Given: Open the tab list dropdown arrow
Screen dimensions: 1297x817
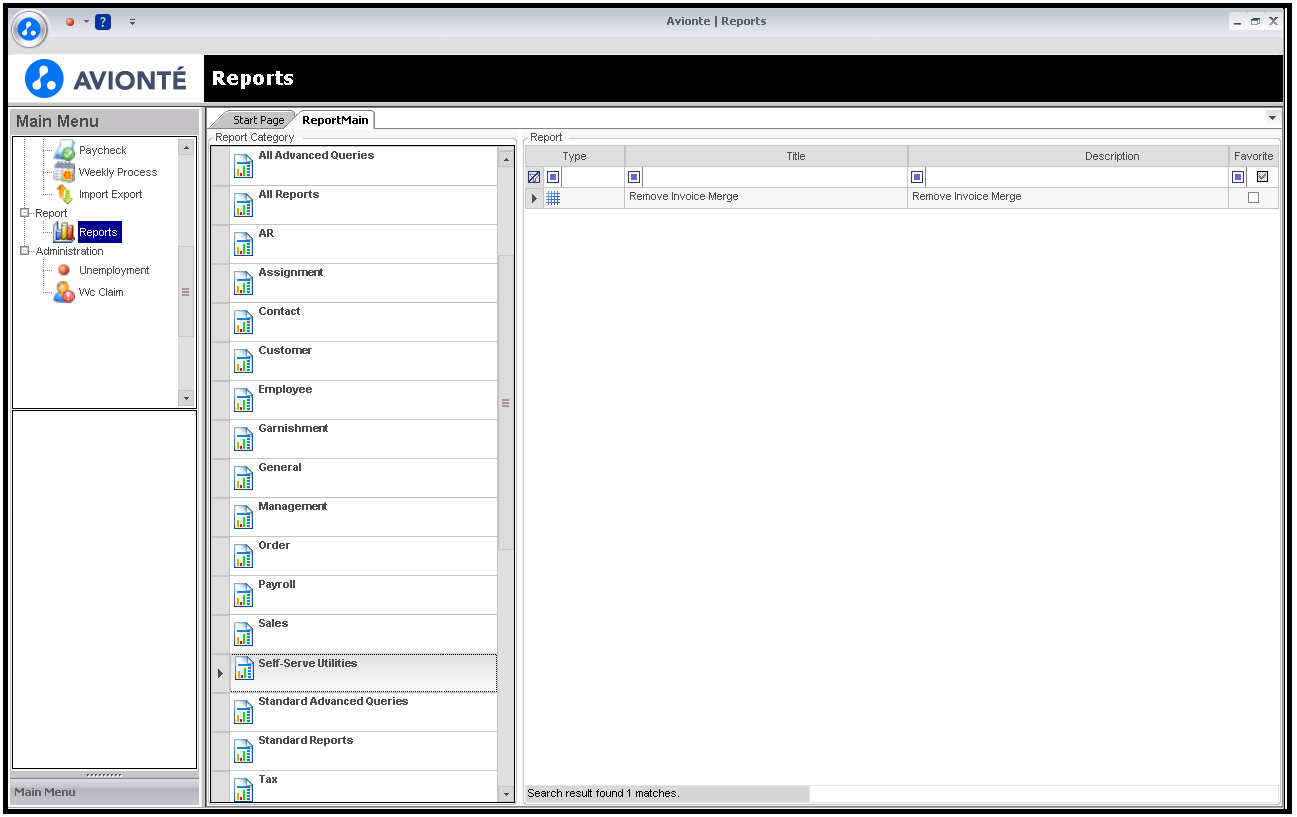Looking at the screenshot, I should 1272,117.
